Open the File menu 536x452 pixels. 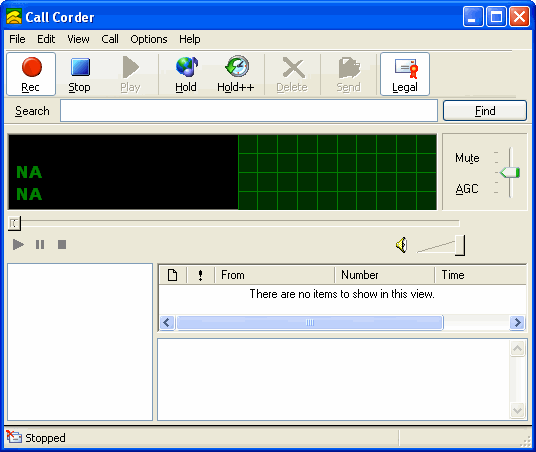(17, 39)
